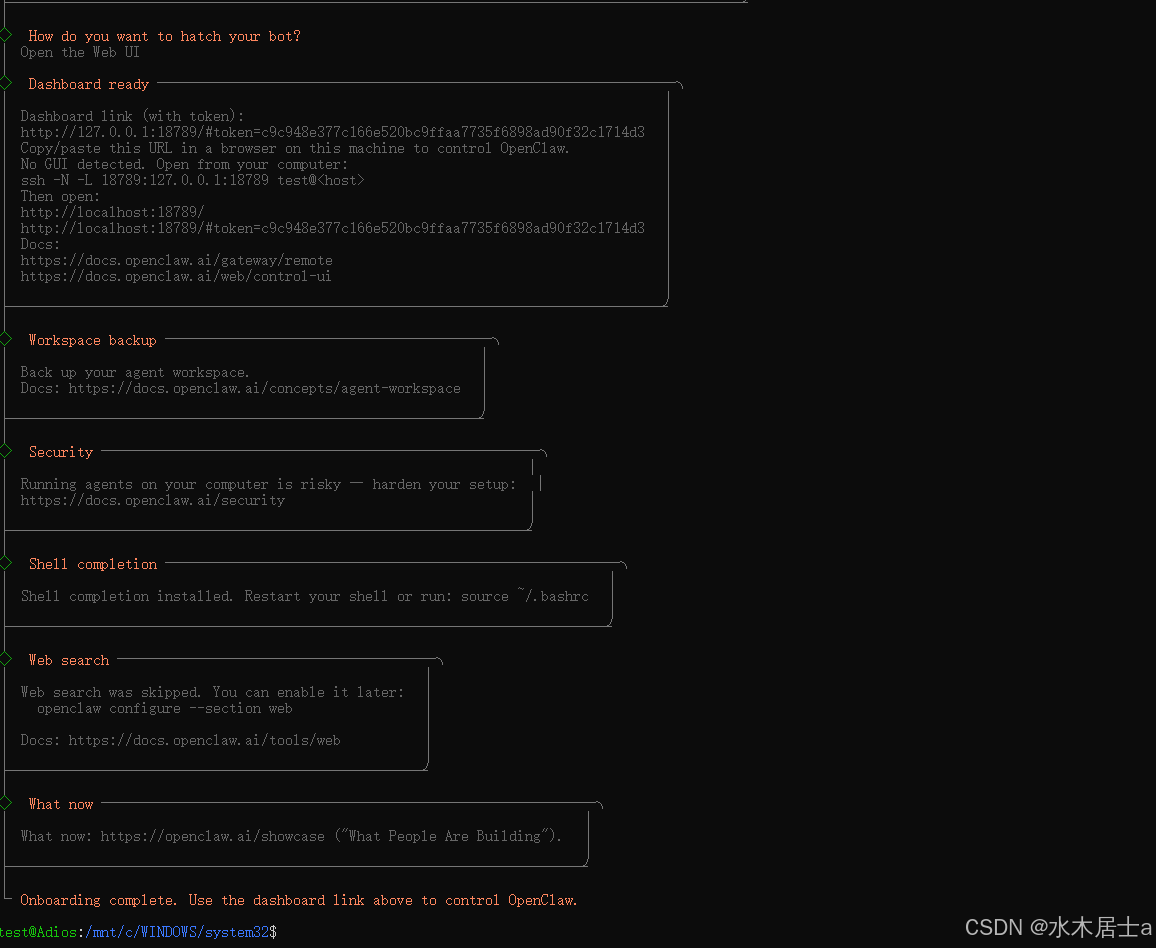Click the http://localhost:18789/ URL without token
Image resolution: width=1156 pixels, height=948 pixels.
point(112,212)
